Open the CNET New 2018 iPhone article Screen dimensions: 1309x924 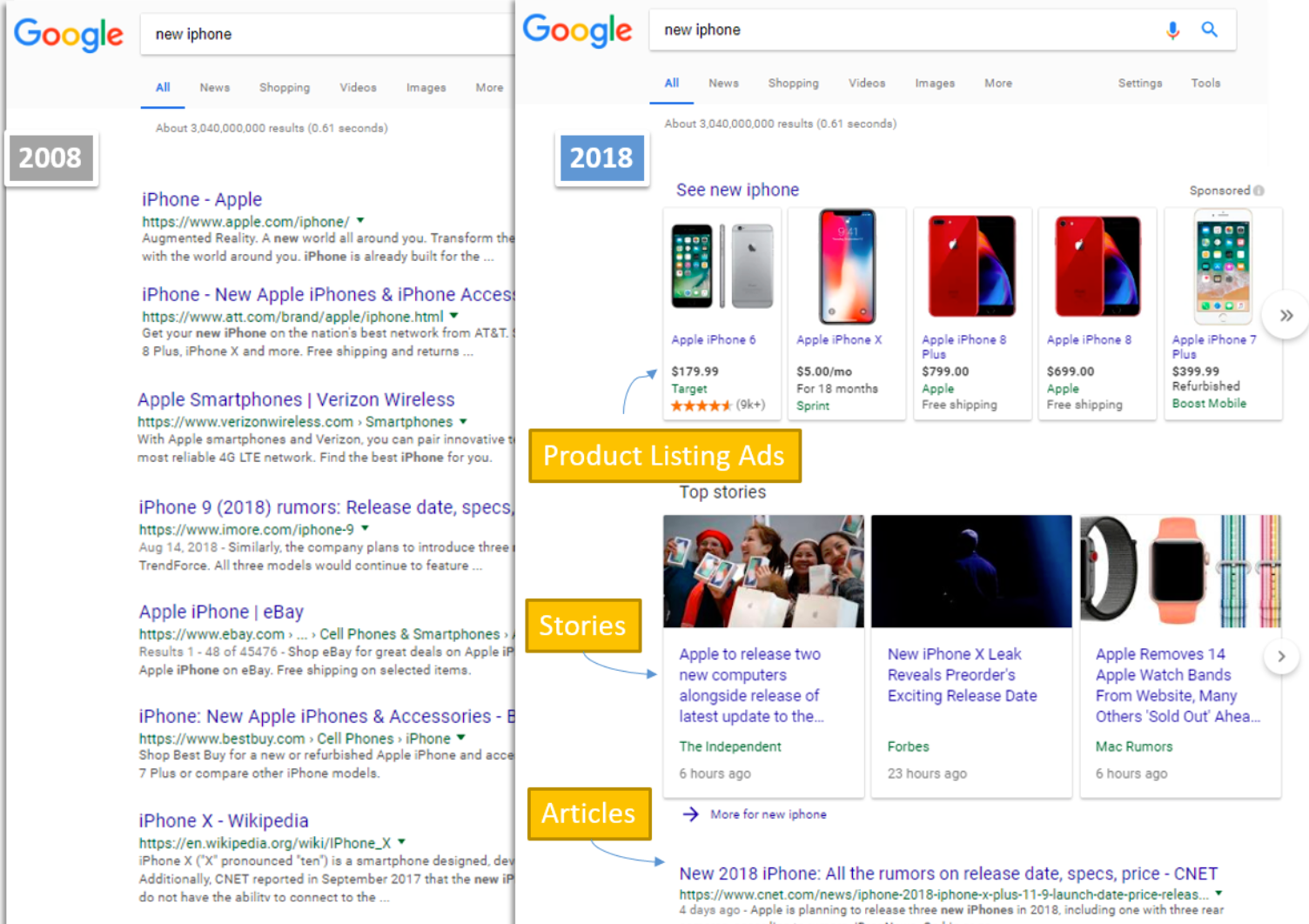[949, 874]
